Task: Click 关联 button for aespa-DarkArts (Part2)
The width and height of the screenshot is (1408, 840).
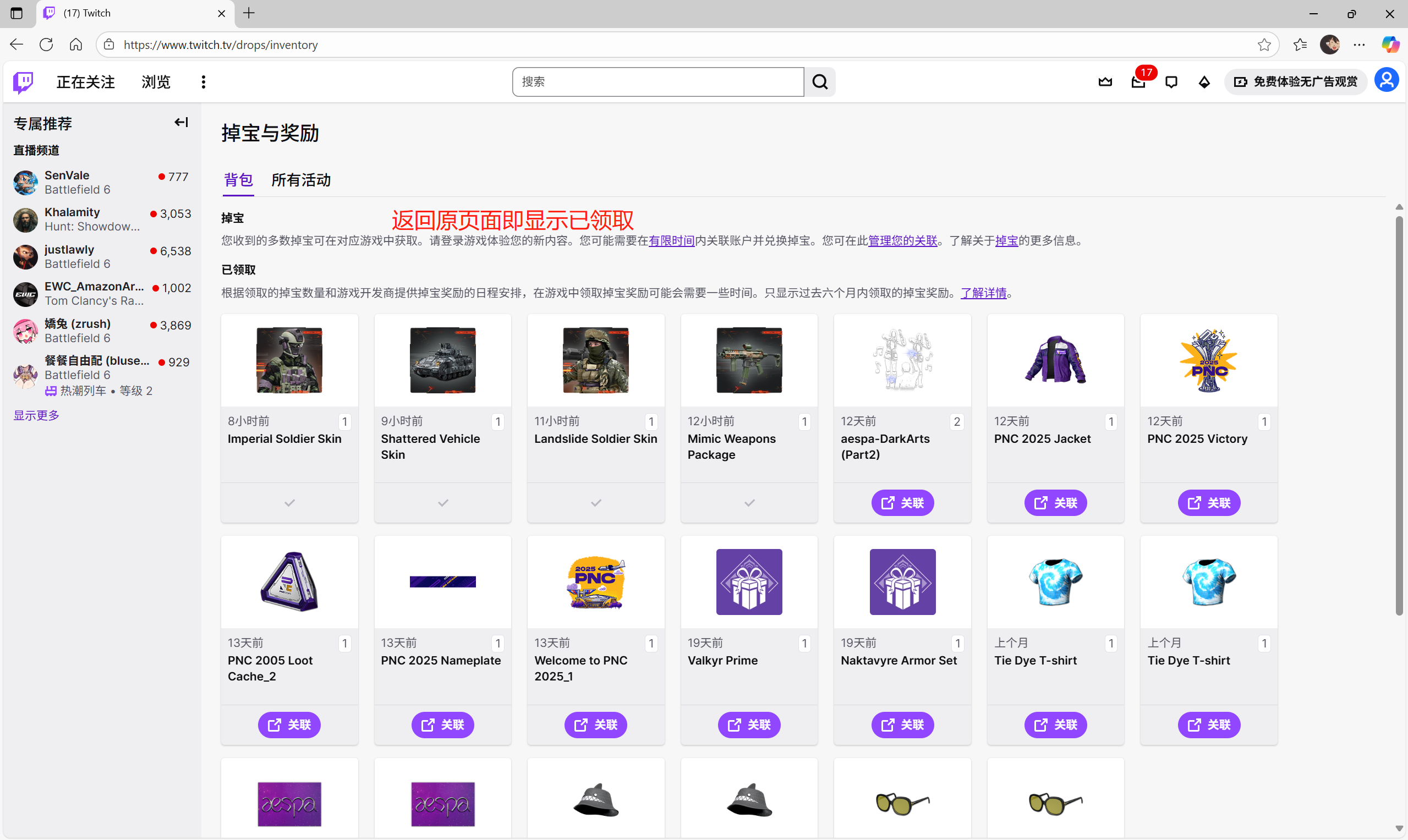Action: pos(902,503)
